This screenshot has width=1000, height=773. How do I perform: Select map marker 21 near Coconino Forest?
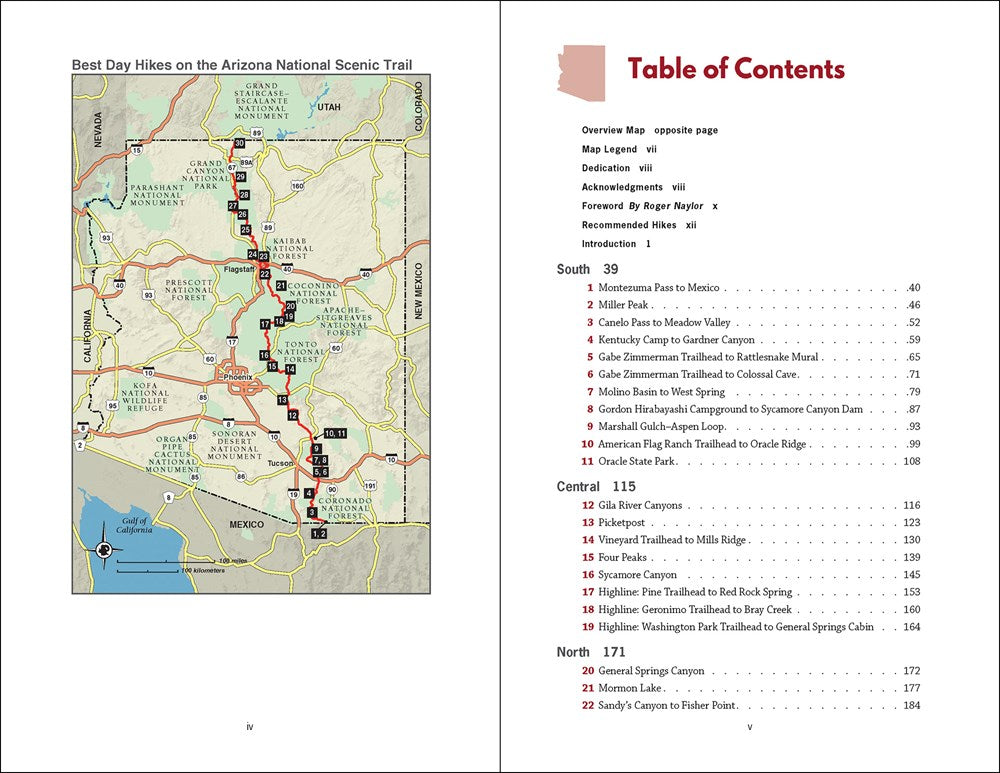[282, 286]
